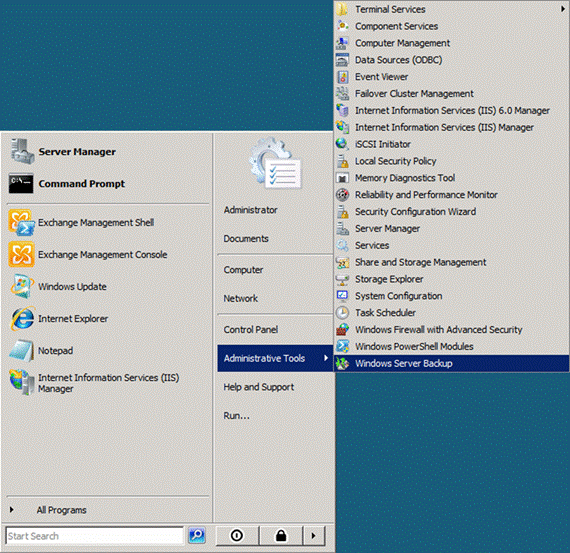Select Administrative Tools menu item

coord(275,358)
